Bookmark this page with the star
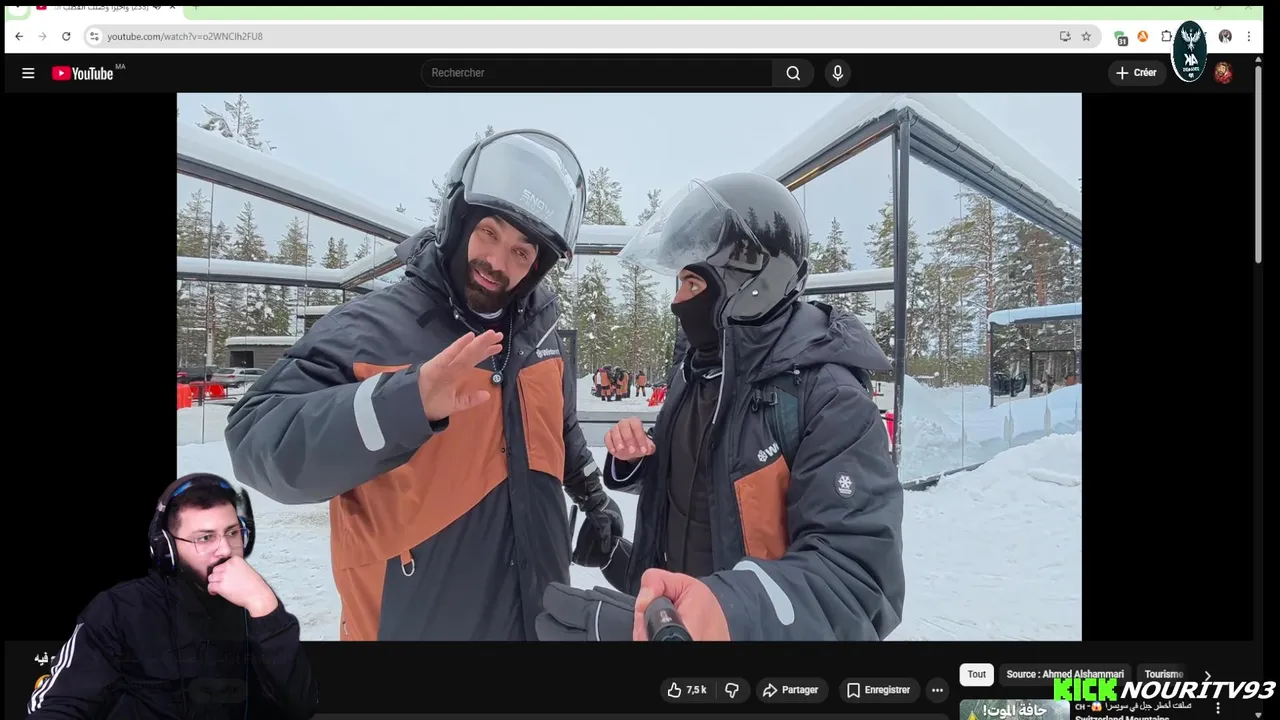The width and height of the screenshot is (1280, 720). pyautogui.click(x=1086, y=36)
